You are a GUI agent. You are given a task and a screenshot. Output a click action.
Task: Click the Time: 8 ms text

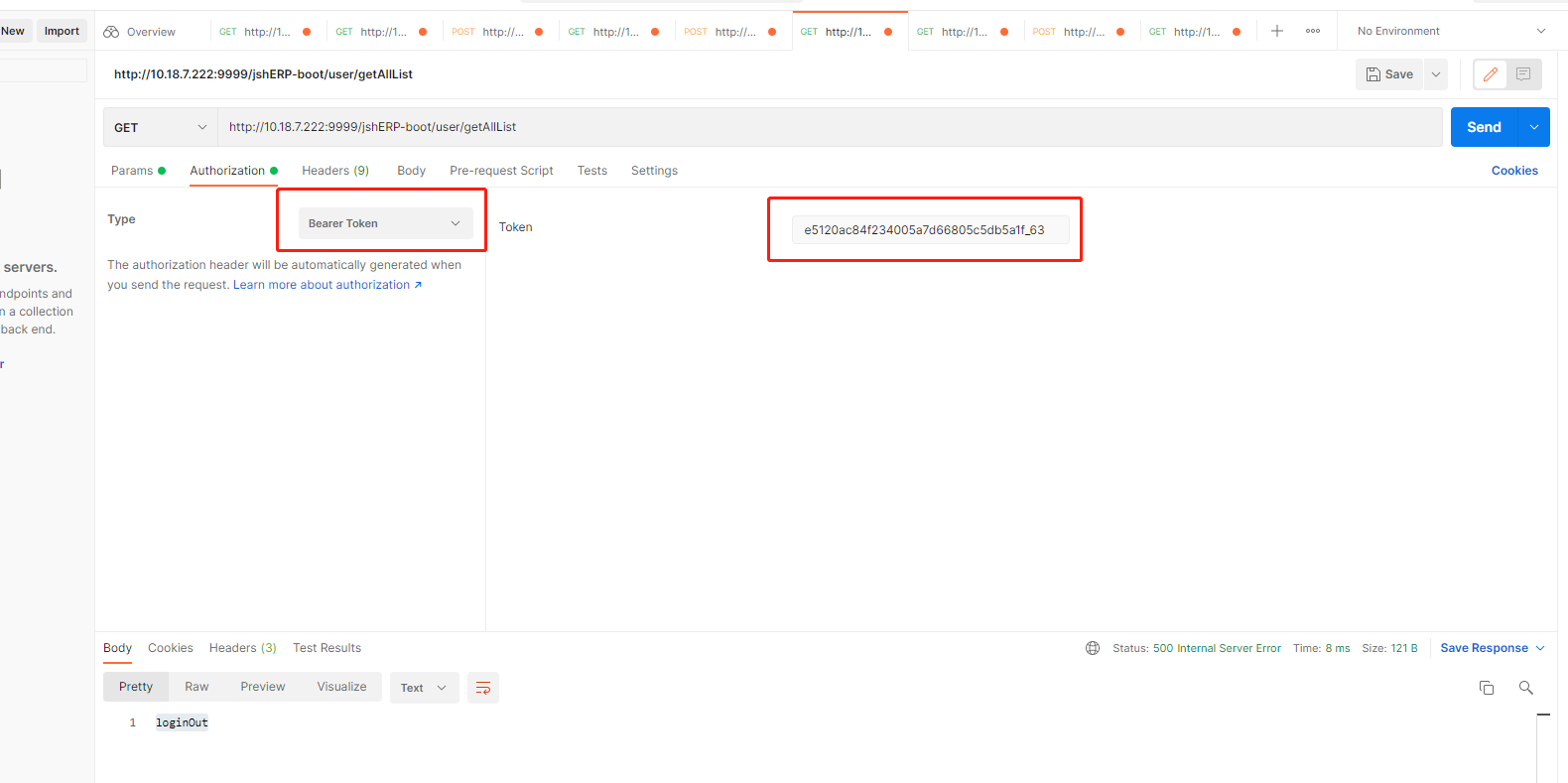click(1321, 648)
